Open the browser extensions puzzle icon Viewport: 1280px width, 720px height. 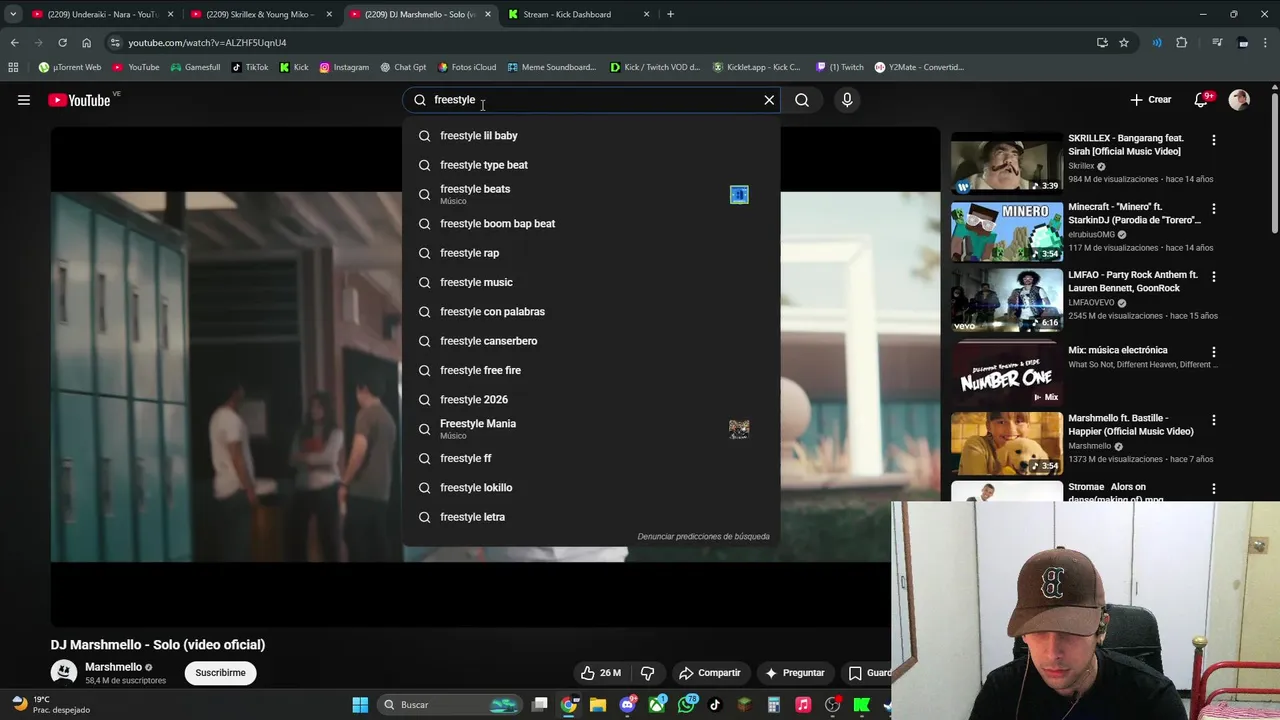click(1181, 43)
